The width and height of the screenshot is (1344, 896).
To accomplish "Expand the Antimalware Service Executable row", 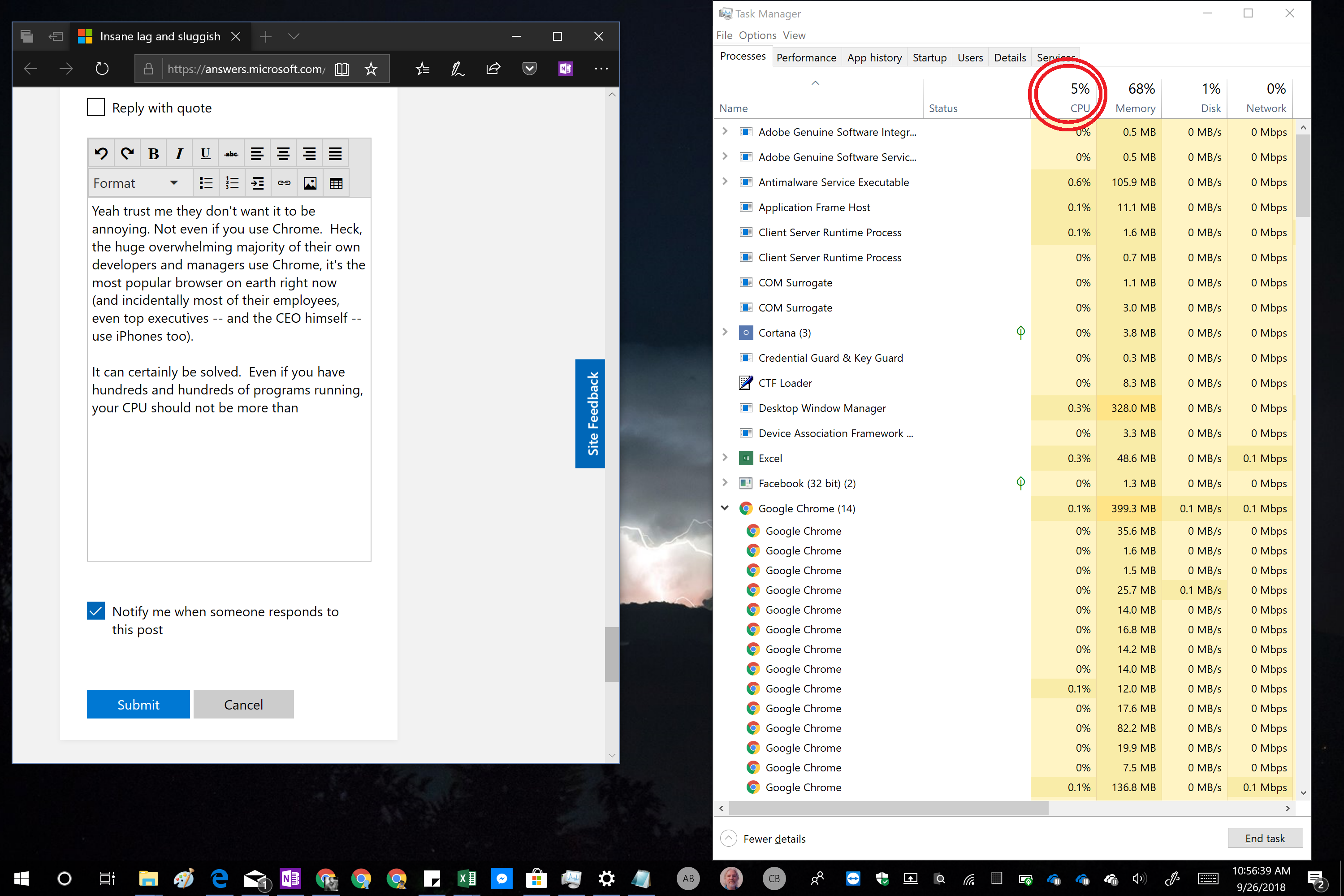I will tap(725, 181).
